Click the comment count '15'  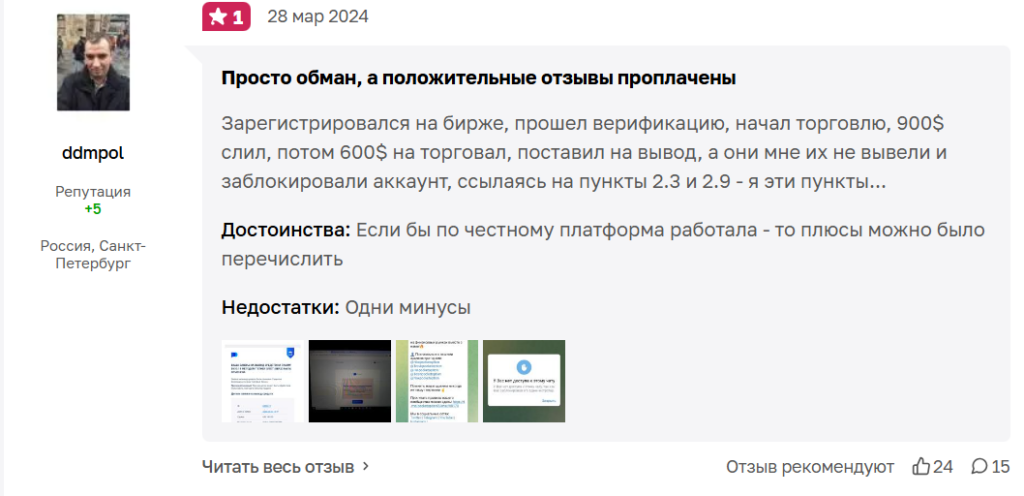tap(1000, 467)
